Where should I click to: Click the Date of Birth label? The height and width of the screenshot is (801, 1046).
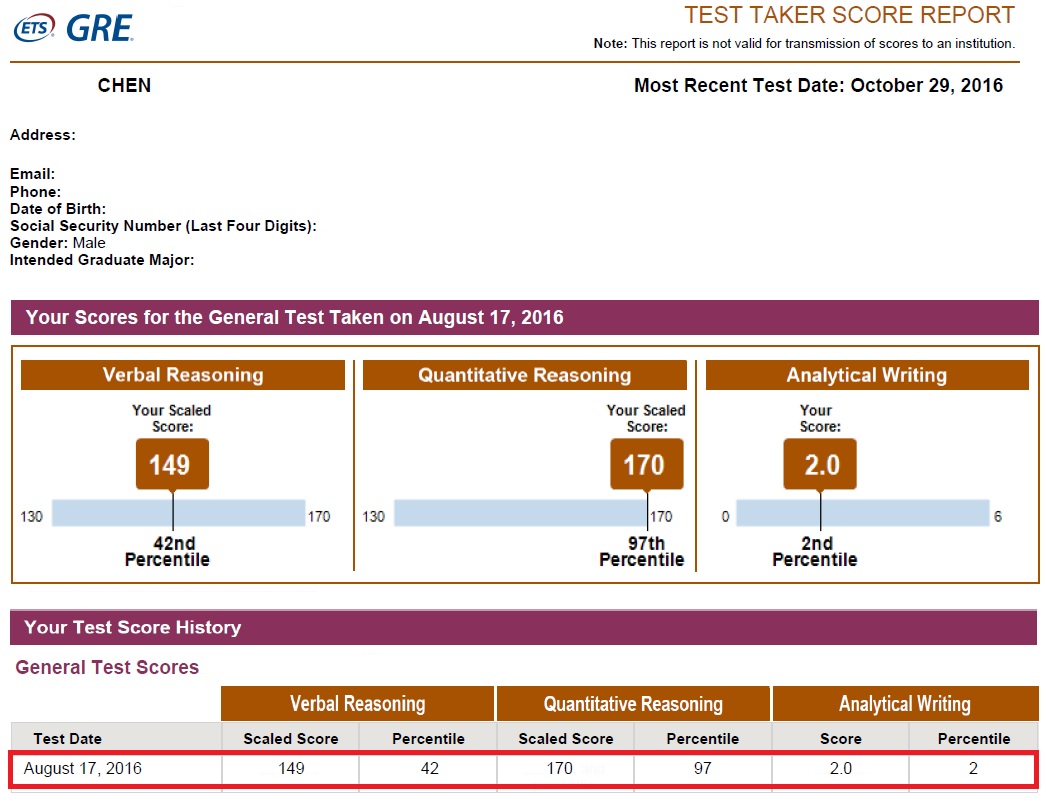pyautogui.click(x=57, y=209)
